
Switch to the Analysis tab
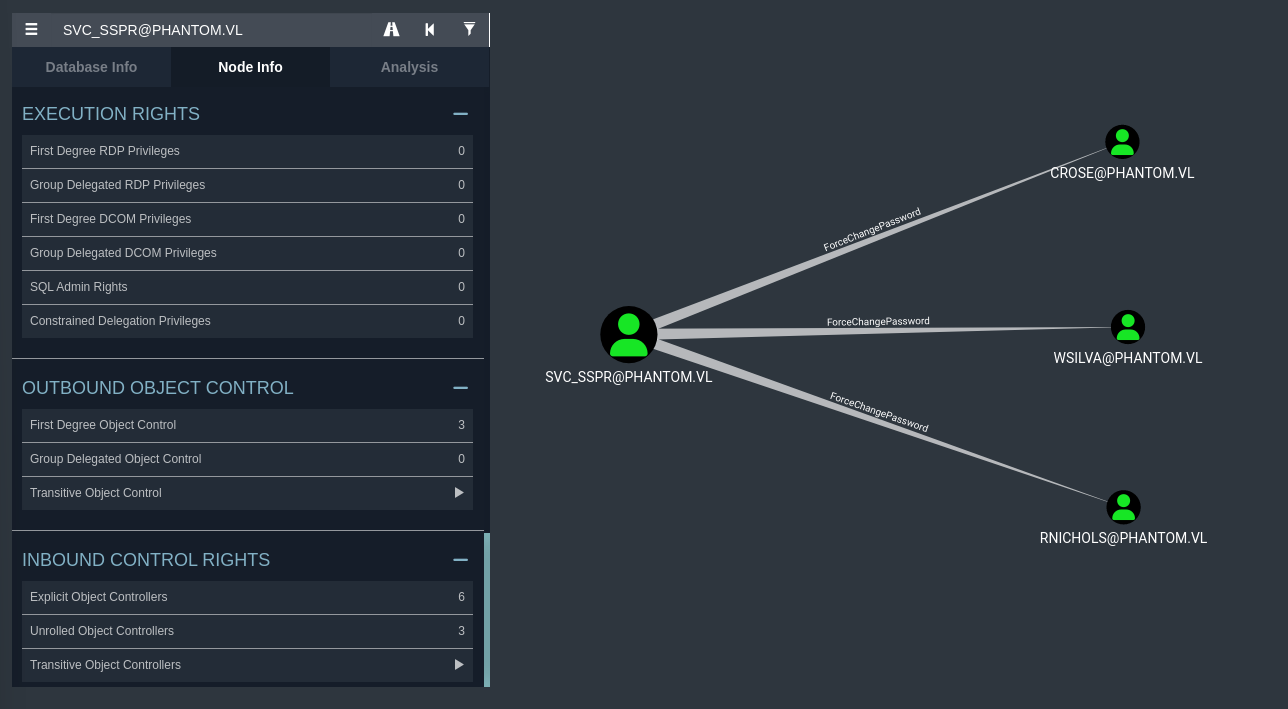tap(409, 67)
